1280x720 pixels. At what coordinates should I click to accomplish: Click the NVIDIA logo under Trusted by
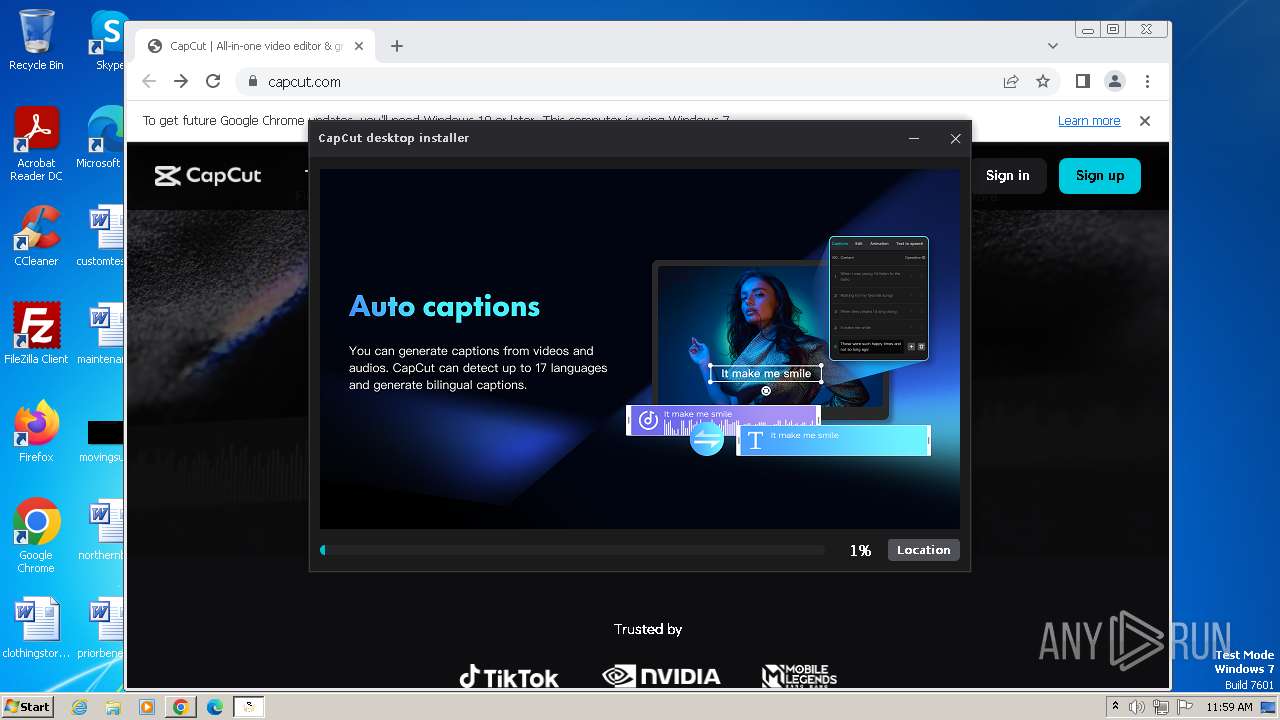(x=661, y=677)
